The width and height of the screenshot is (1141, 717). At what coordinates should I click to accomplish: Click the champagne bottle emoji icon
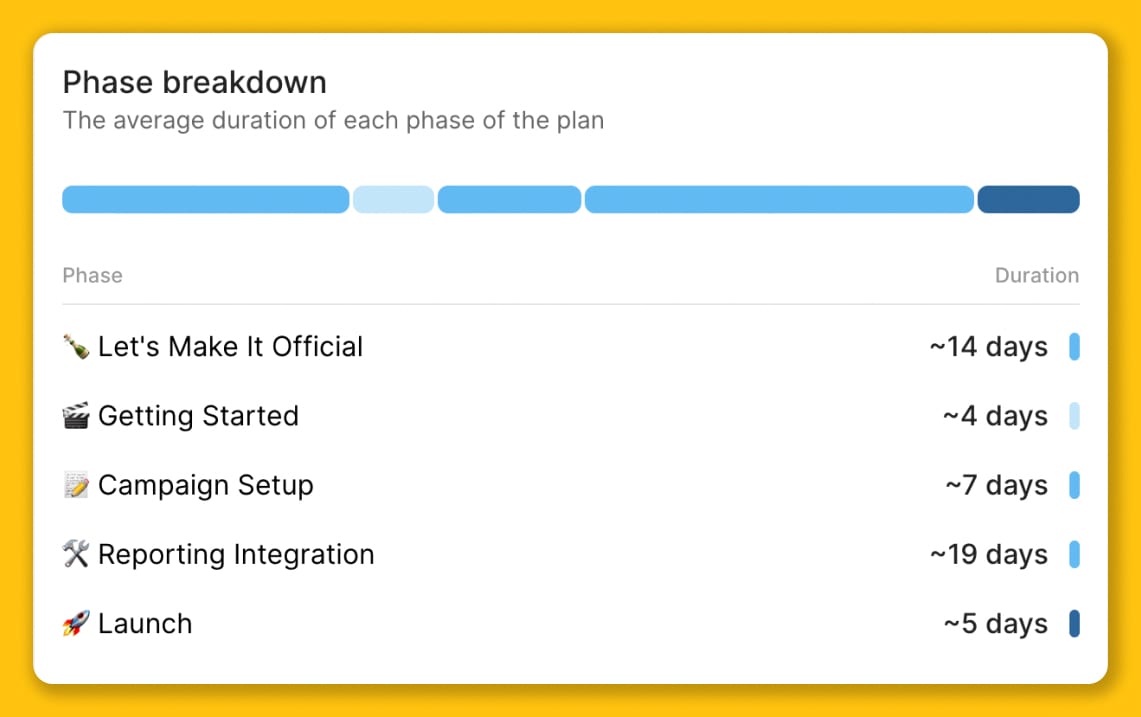pos(76,346)
